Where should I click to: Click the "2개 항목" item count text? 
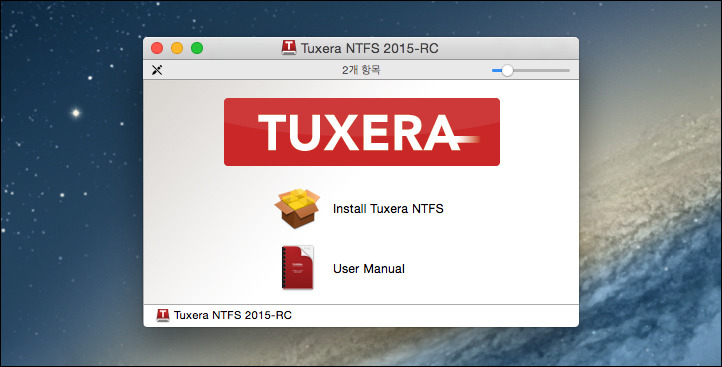point(361,70)
